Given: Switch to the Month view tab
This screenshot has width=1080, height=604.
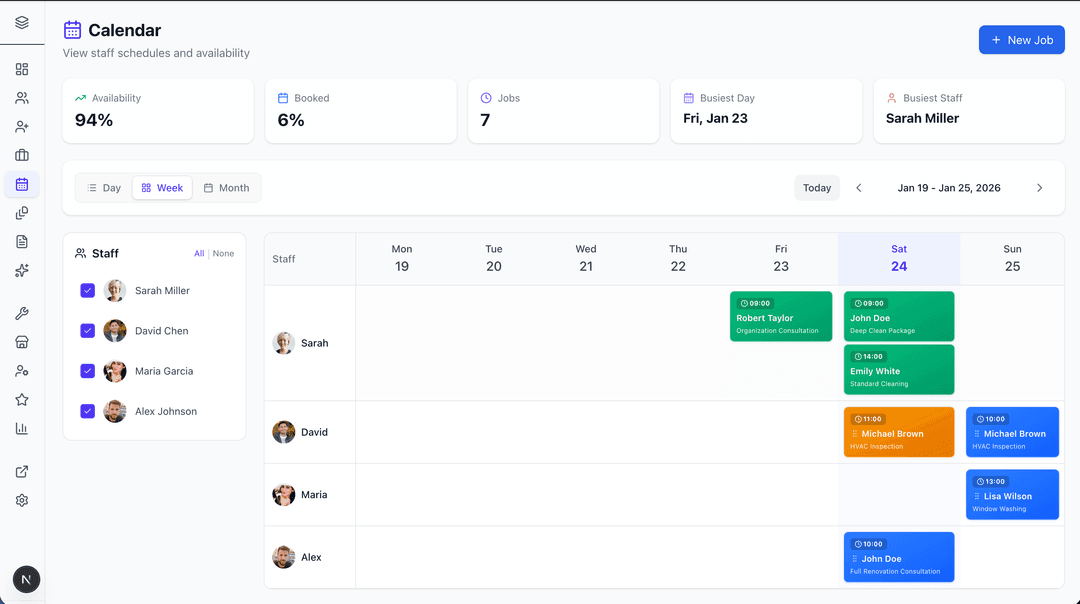Looking at the screenshot, I should [227, 187].
